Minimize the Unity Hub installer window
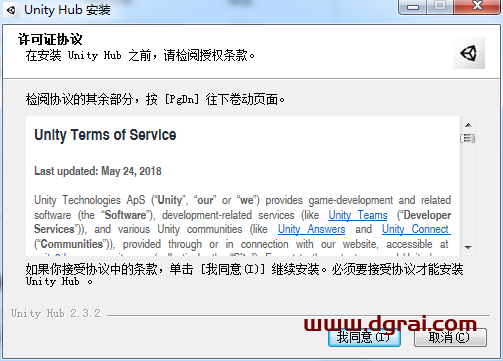This screenshot has height=361, width=503. point(413,6)
